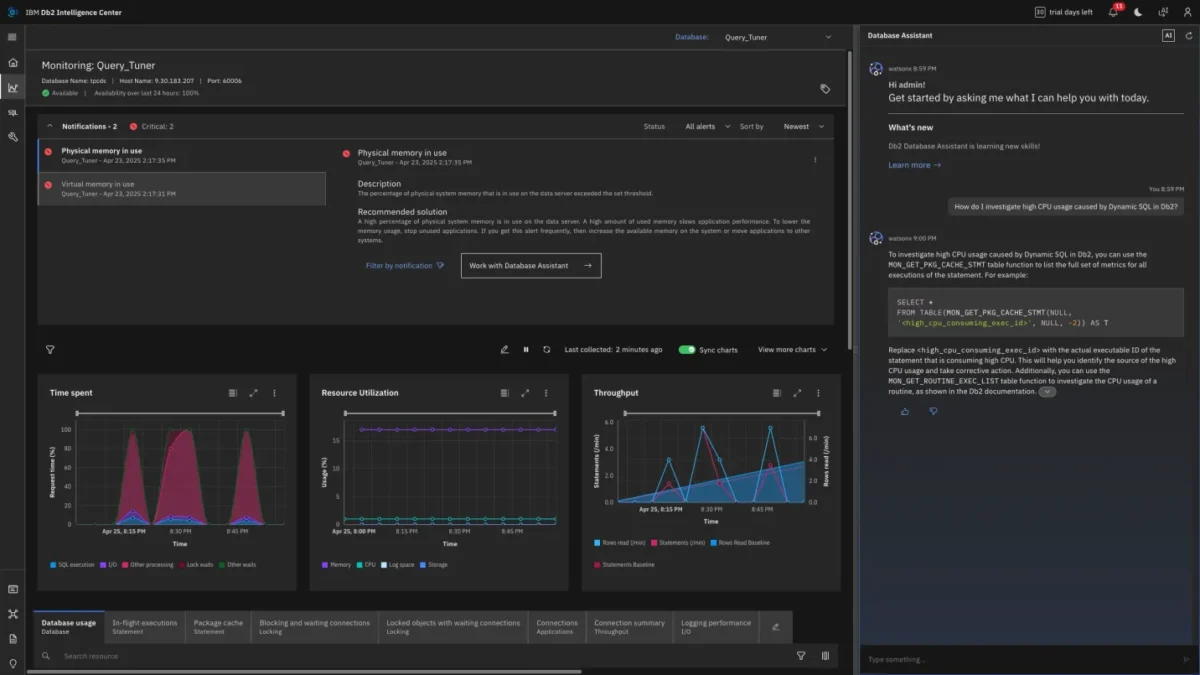Click the AI label in assistant header
The image size is (1200, 675).
1168,36
